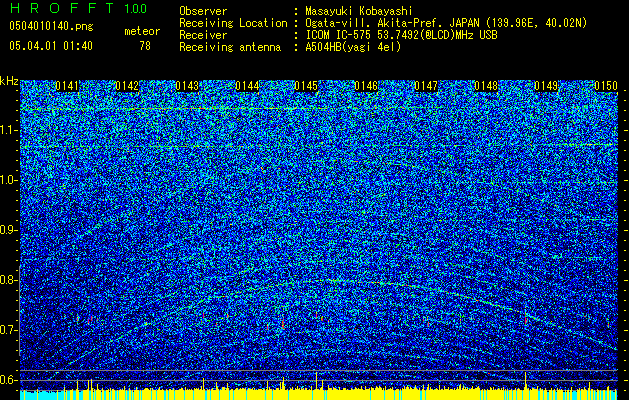Screen dimensions: 629x400
Task: Click the 0142 time marker
Action: coord(127,86)
